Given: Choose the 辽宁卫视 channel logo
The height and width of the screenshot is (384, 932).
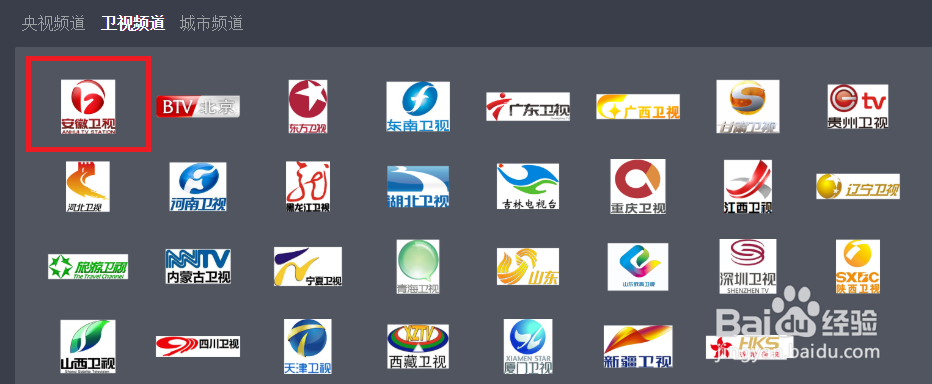Looking at the screenshot, I should [x=858, y=187].
